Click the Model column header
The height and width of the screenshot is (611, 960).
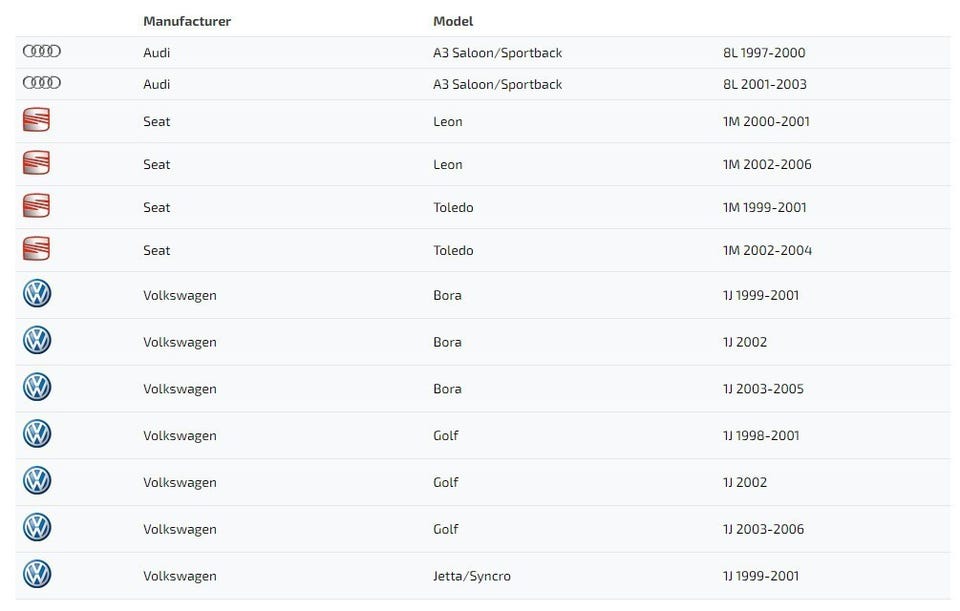pyautogui.click(x=453, y=21)
